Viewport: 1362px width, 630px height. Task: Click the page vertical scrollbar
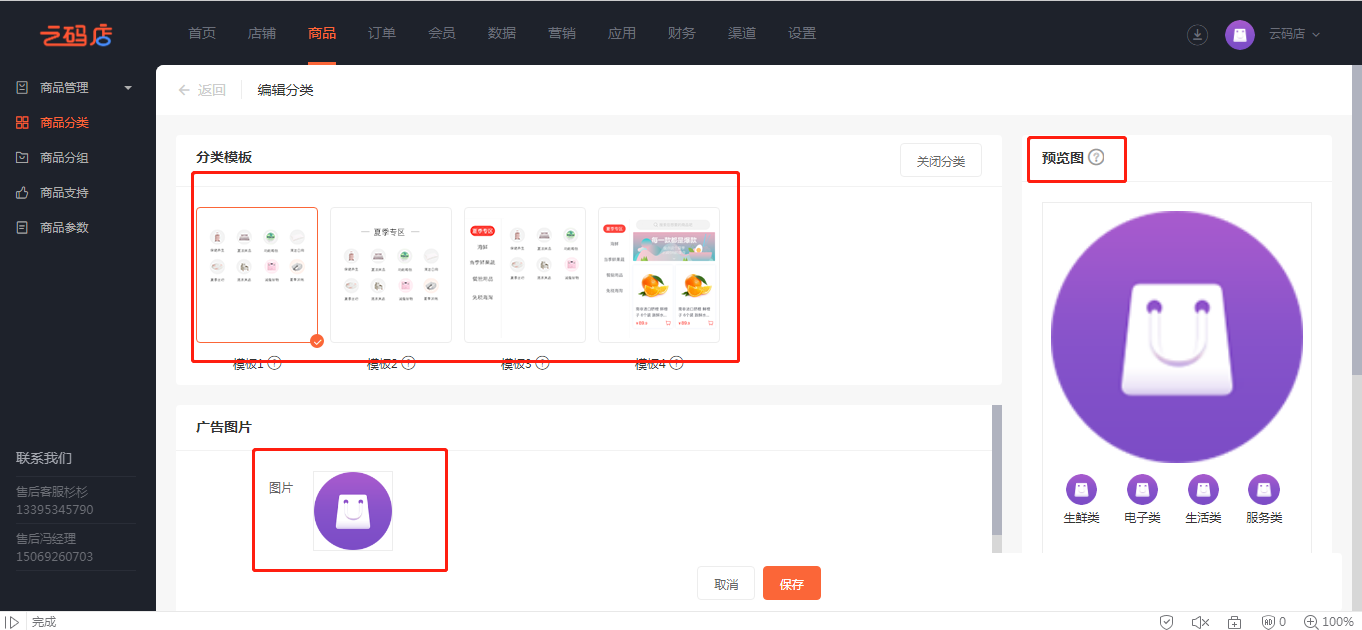[1357, 220]
